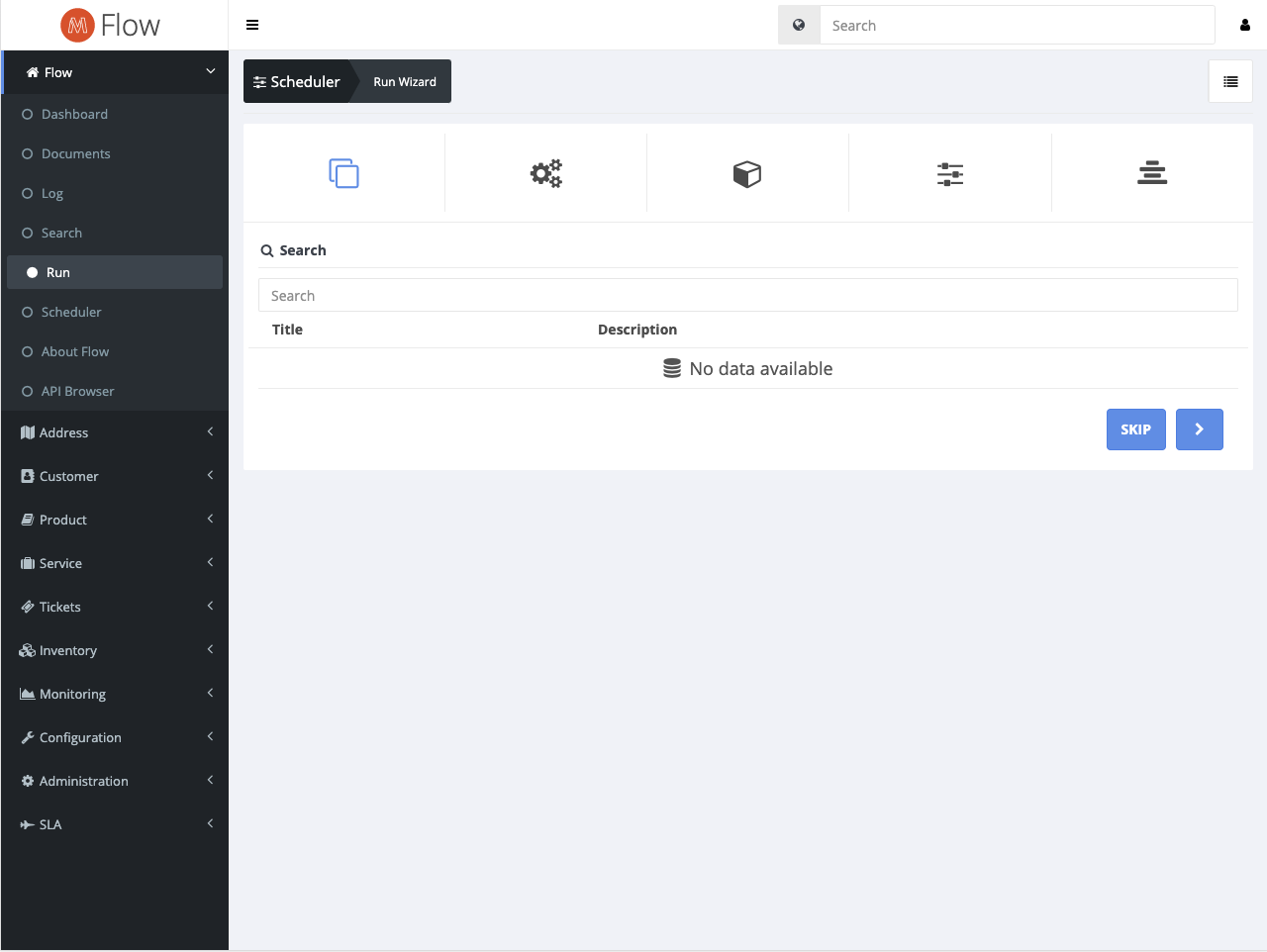Image resolution: width=1267 pixels, height=952 pixels.
Task: Select the gears wizard step icon
Action: (545, 174)
